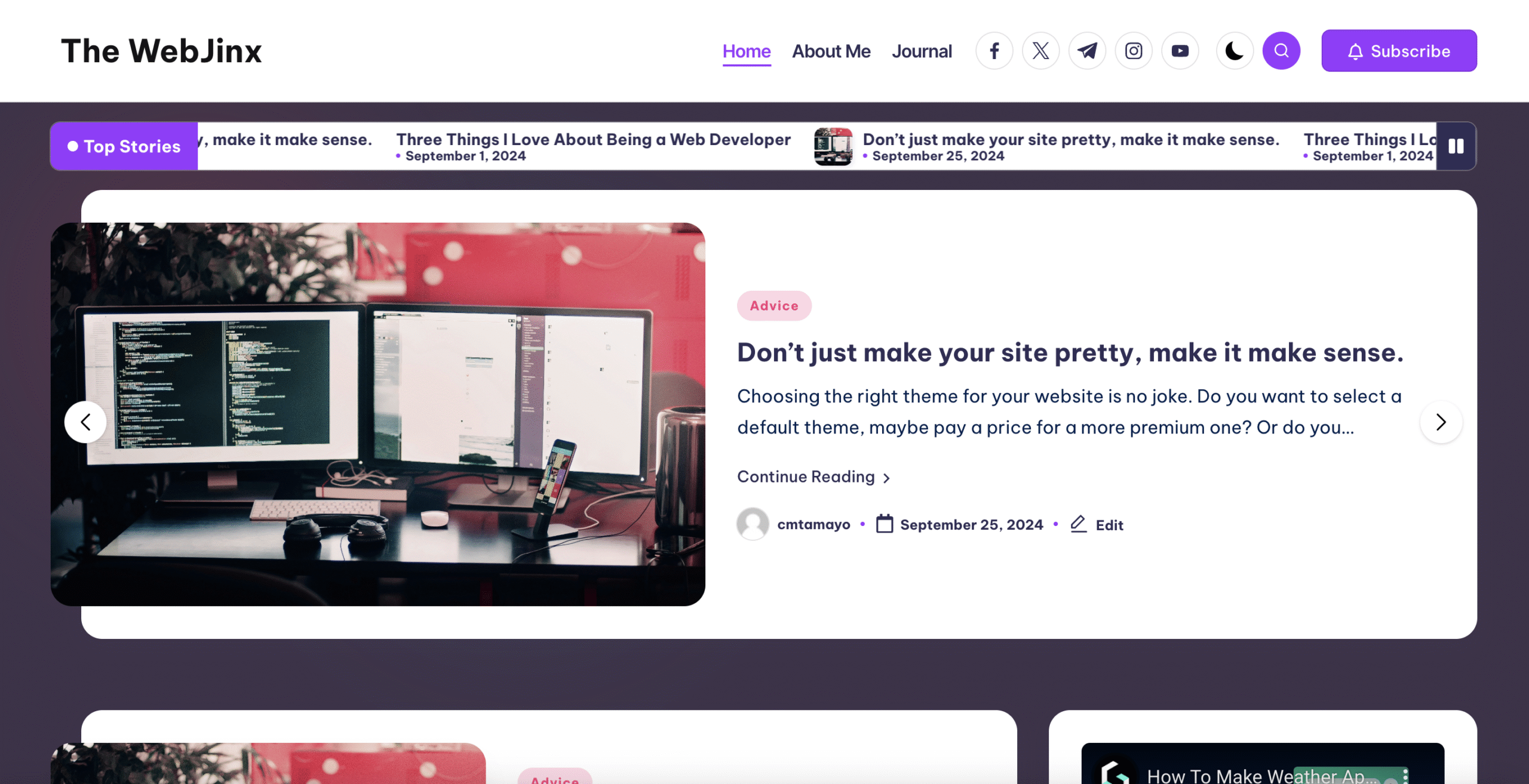1529x784 pixels.
Task: Open the YouTube social icon
Action: [x=1180, y=51]
